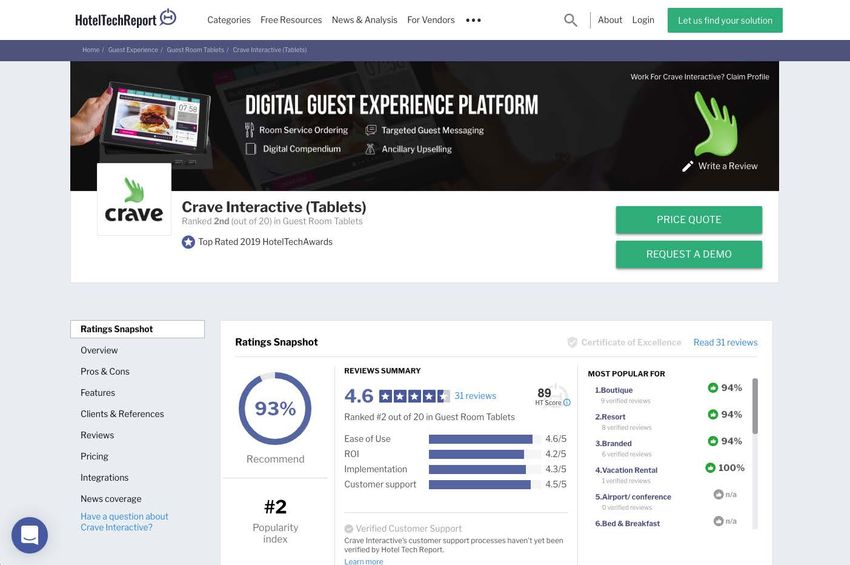Click the Crave logo thumbnail
The width and height of the screenshot is (850, 565).
point(134,200)
